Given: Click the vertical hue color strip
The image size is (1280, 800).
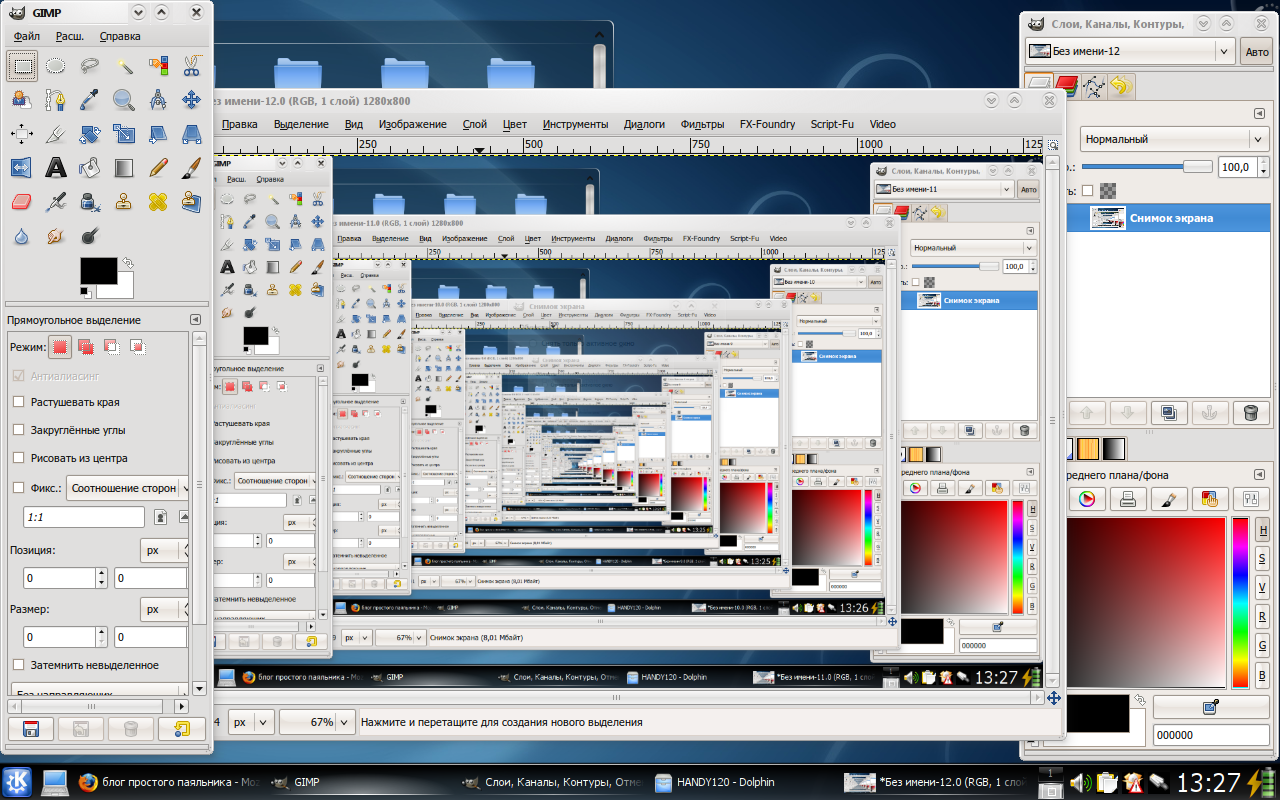Looking at the screenshot, I should [1240, 602].
